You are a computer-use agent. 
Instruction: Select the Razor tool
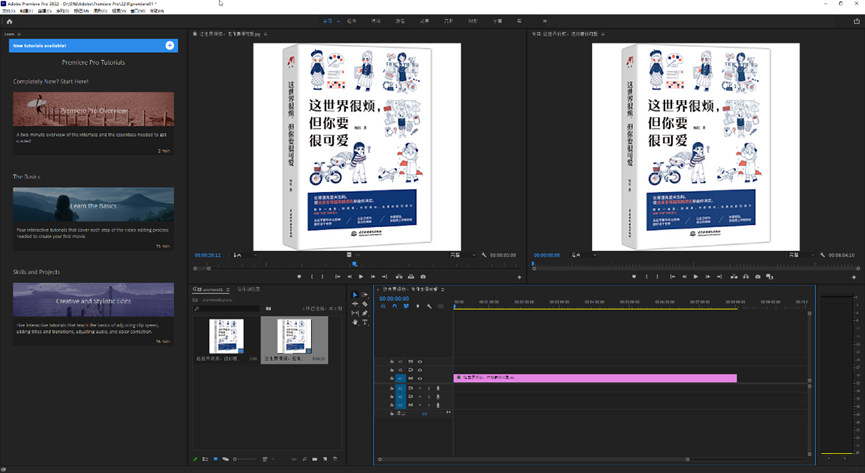point(365,304)
